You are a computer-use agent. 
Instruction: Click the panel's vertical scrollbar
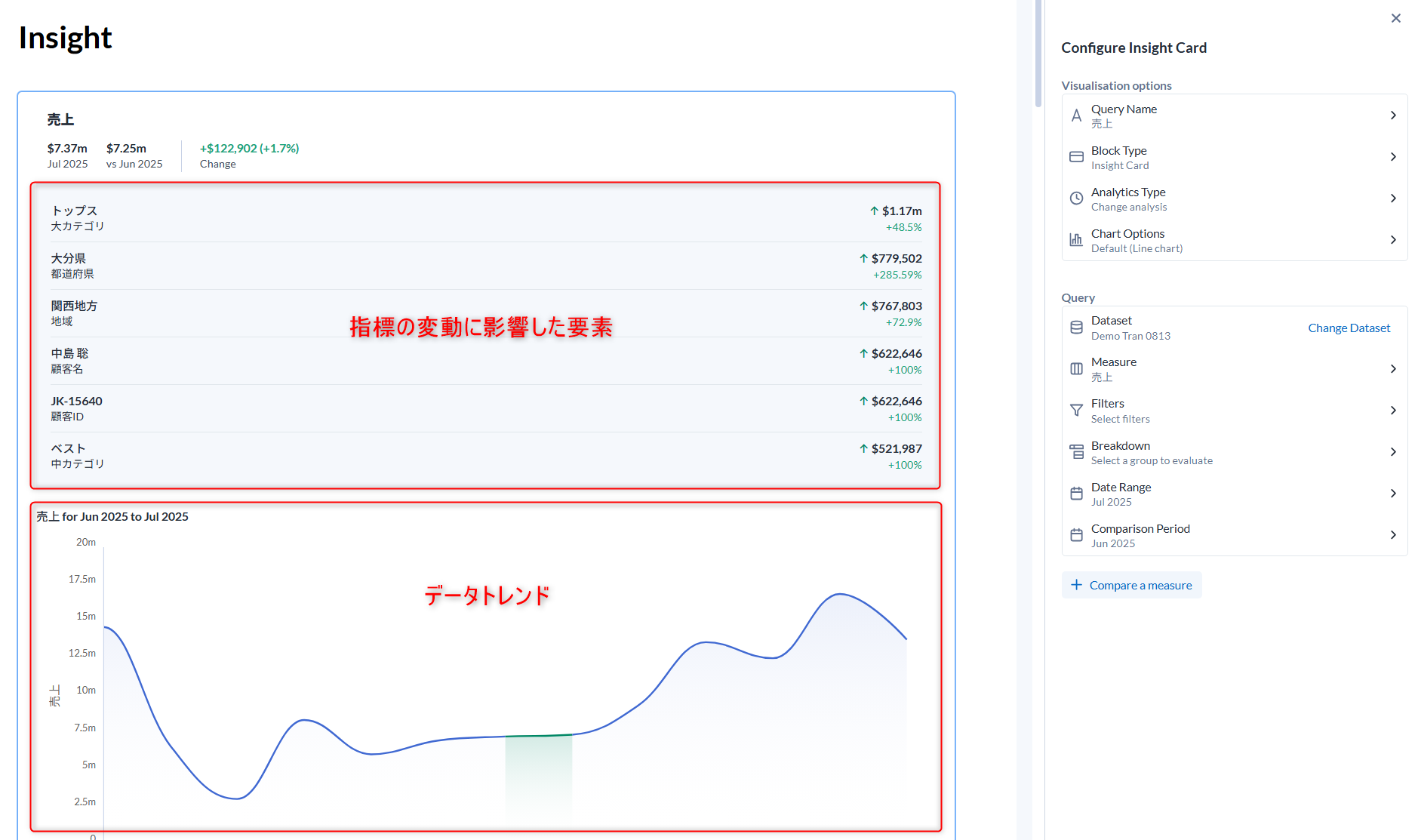tap(1038, 53)
